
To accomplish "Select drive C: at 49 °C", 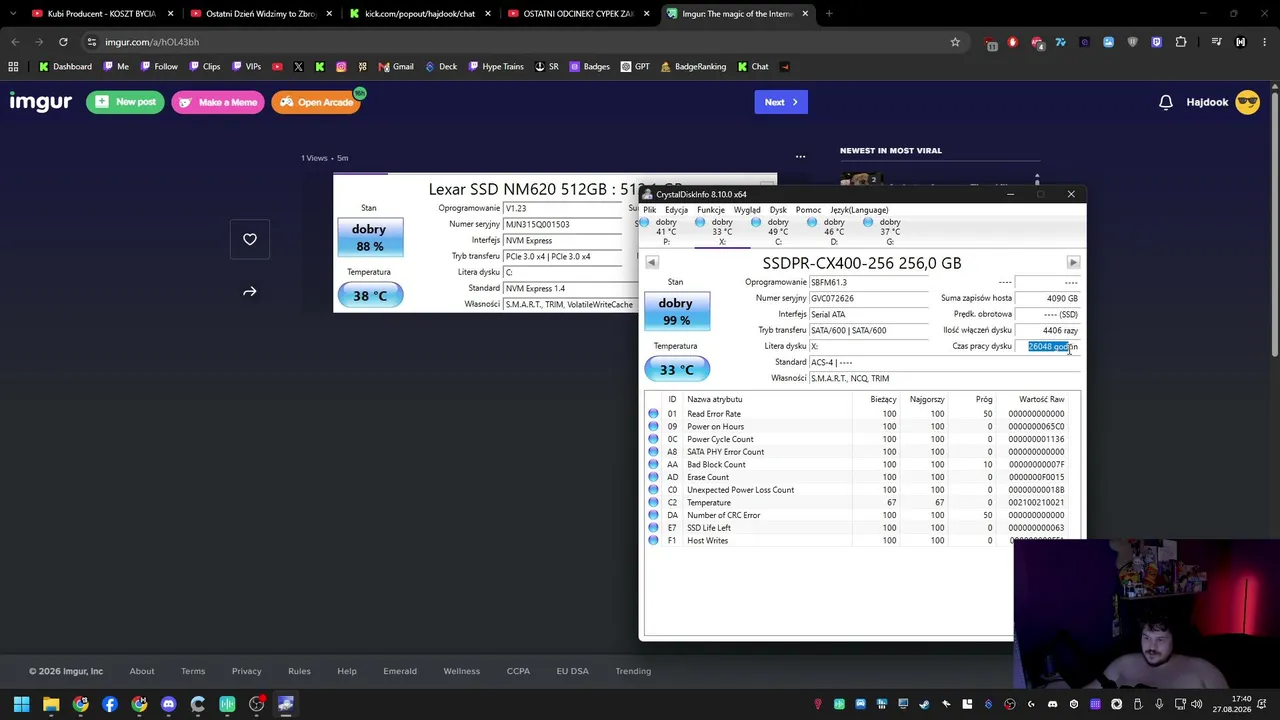I will pos(778,231).
